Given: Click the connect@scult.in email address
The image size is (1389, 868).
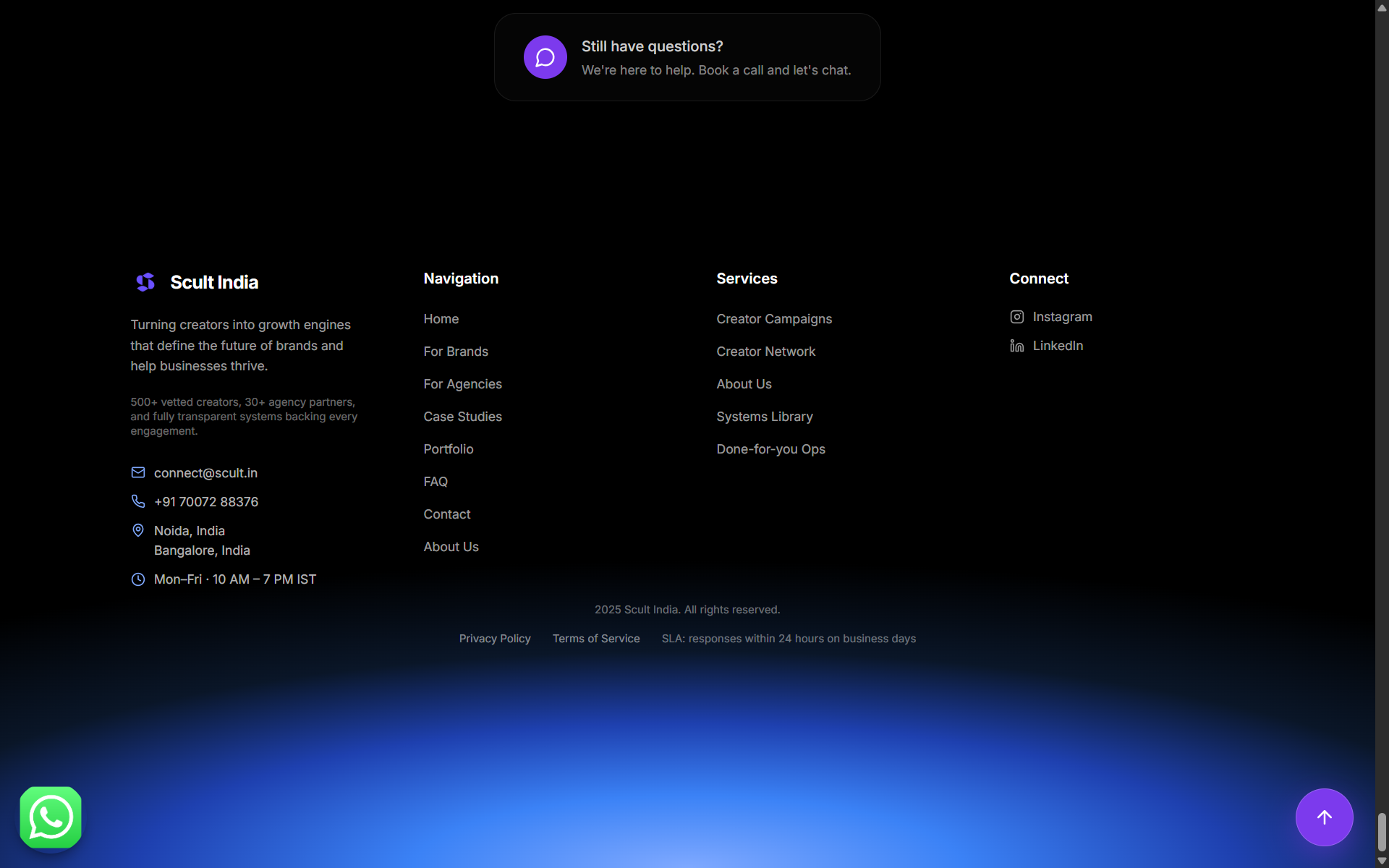Looking at the screenshot, I should pos(205,473).
